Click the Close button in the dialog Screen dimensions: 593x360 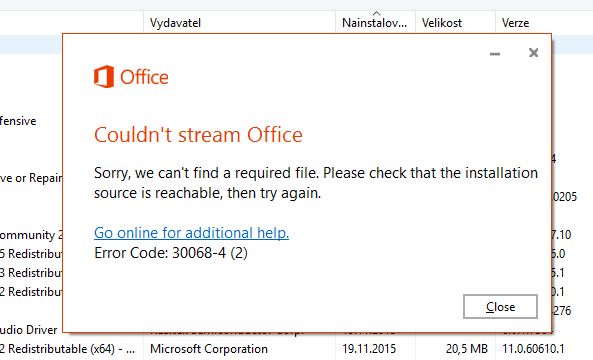tap(500, 307)
